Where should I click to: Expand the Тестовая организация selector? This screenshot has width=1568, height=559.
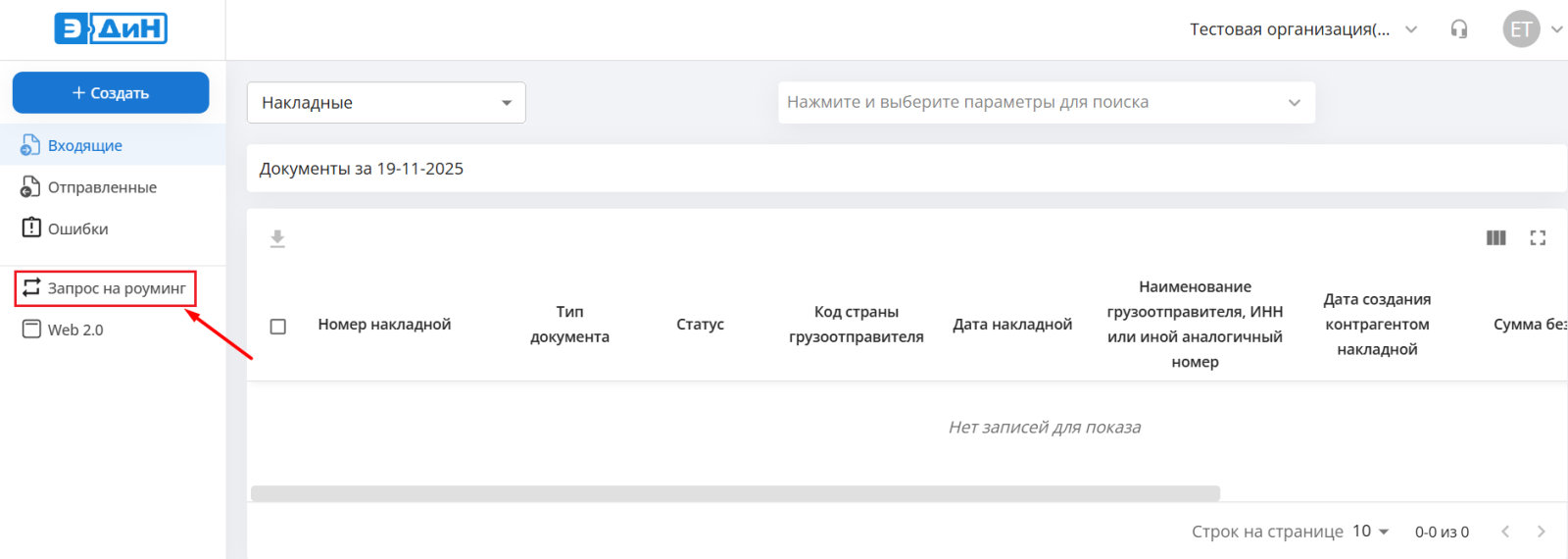(1303, 29)
